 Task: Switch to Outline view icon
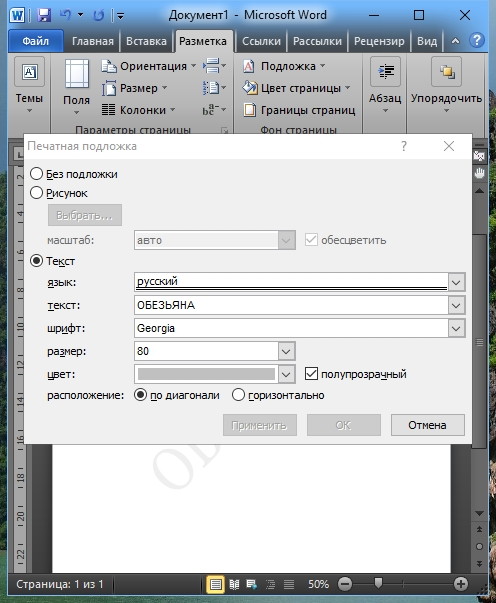[x=270, y=584]
